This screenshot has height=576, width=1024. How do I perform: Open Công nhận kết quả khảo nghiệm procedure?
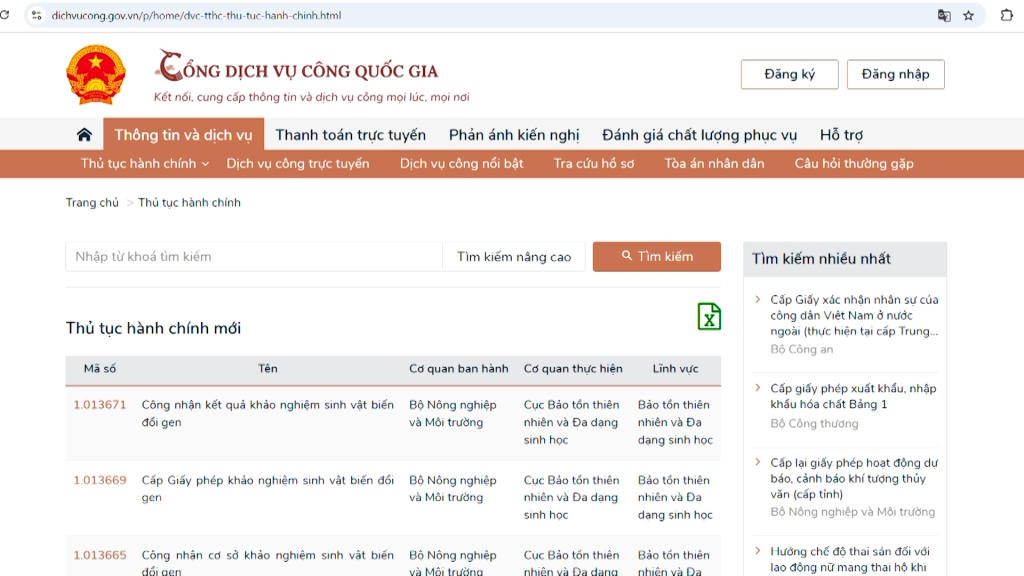pyautogui.click(x=268, y=413)
